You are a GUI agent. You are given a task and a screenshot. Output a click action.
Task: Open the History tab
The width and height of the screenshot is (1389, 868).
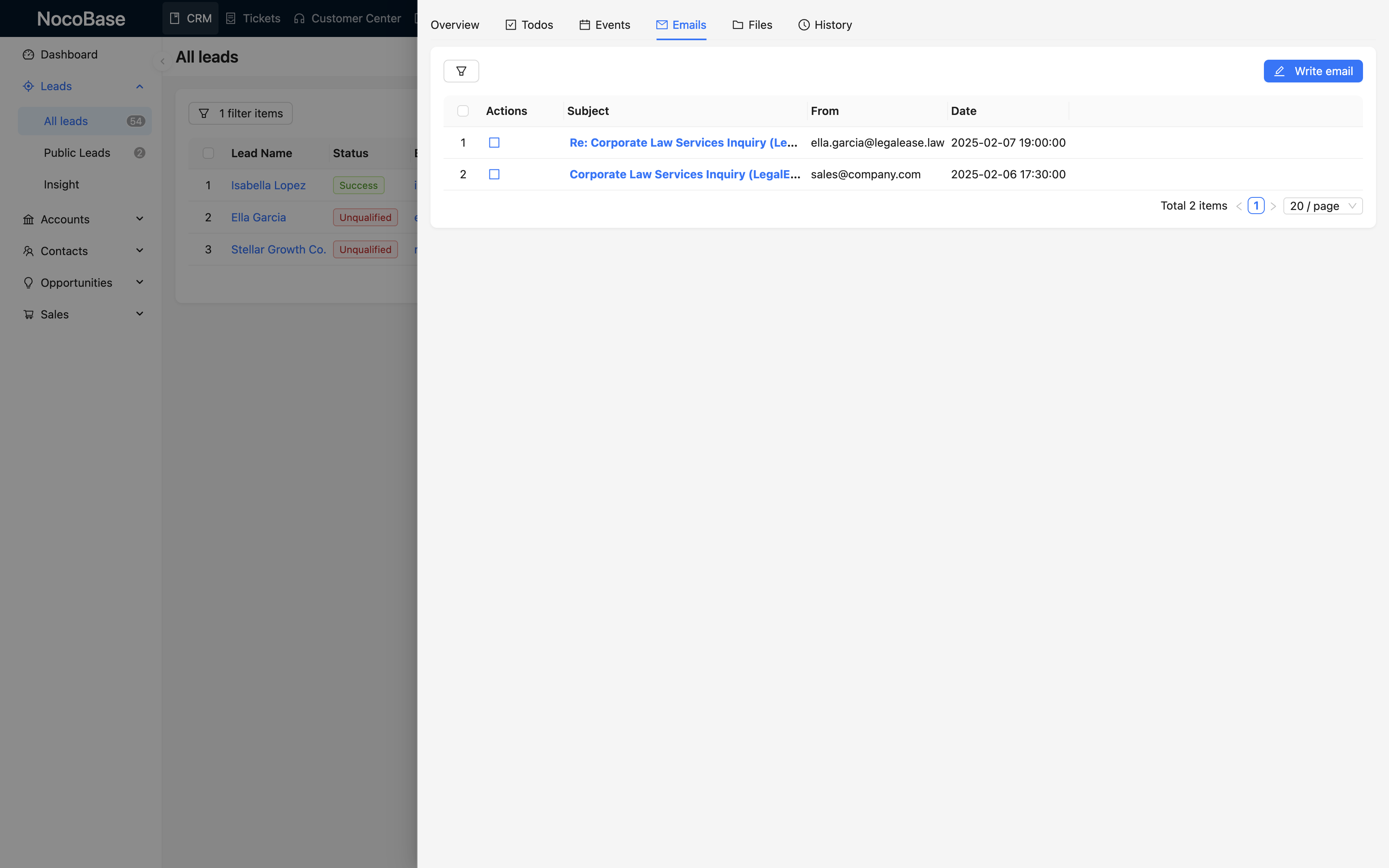825,25
